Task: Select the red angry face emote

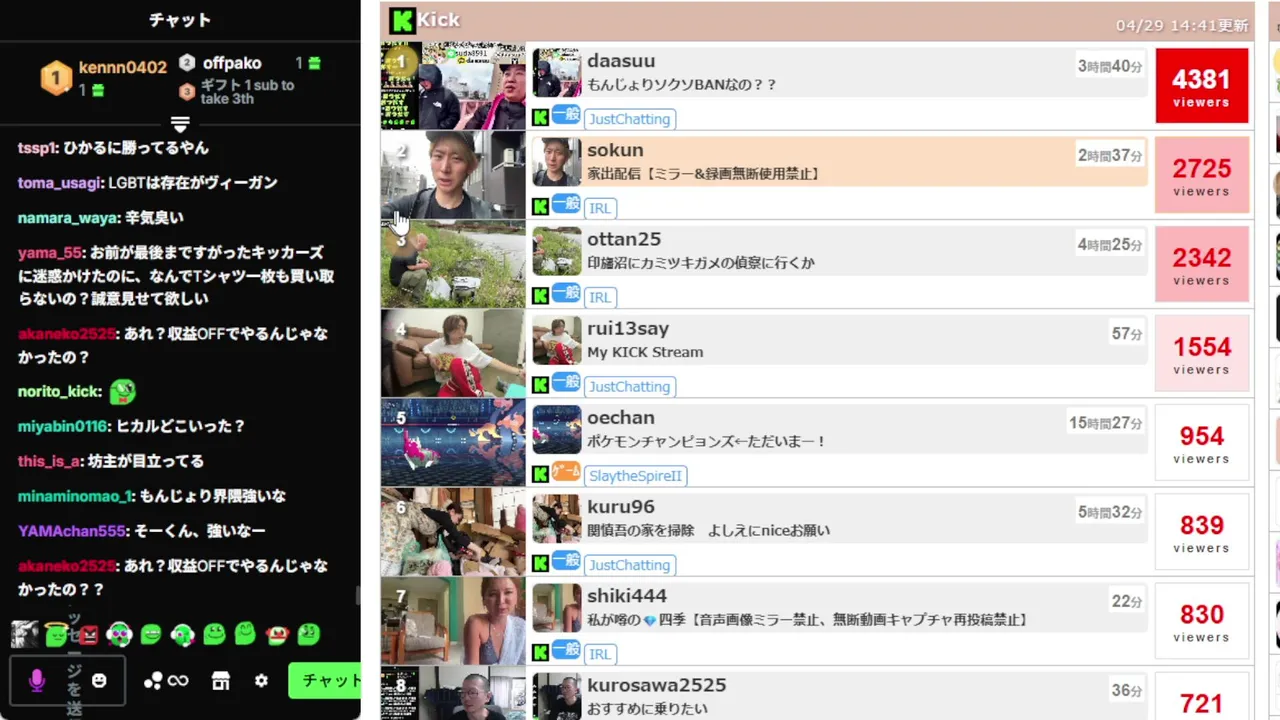Action: click(89, 634)
